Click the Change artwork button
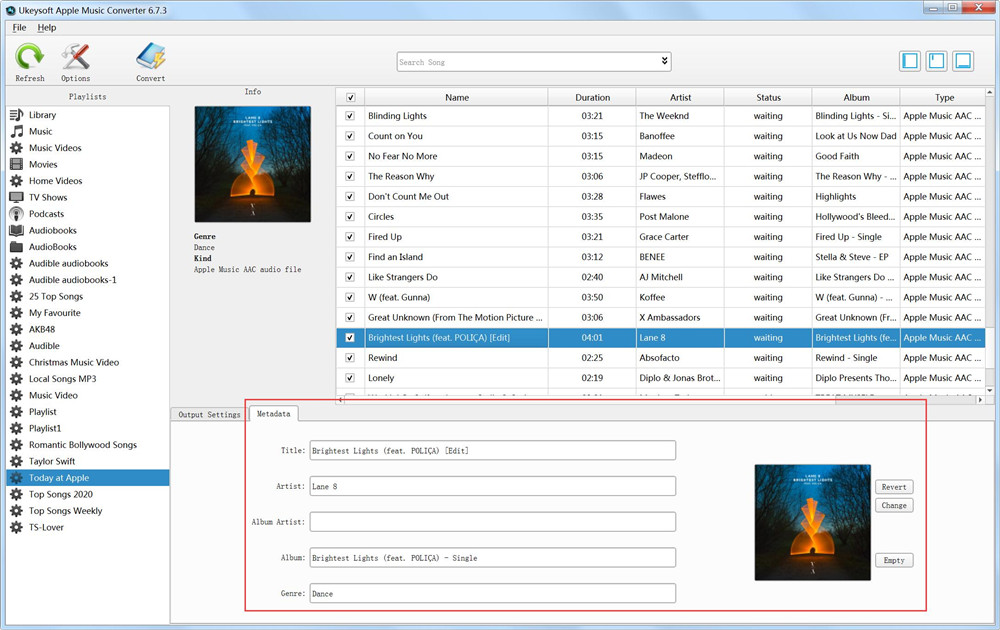The width and height of the screenshot is (1000, 630). pos(894,506)
